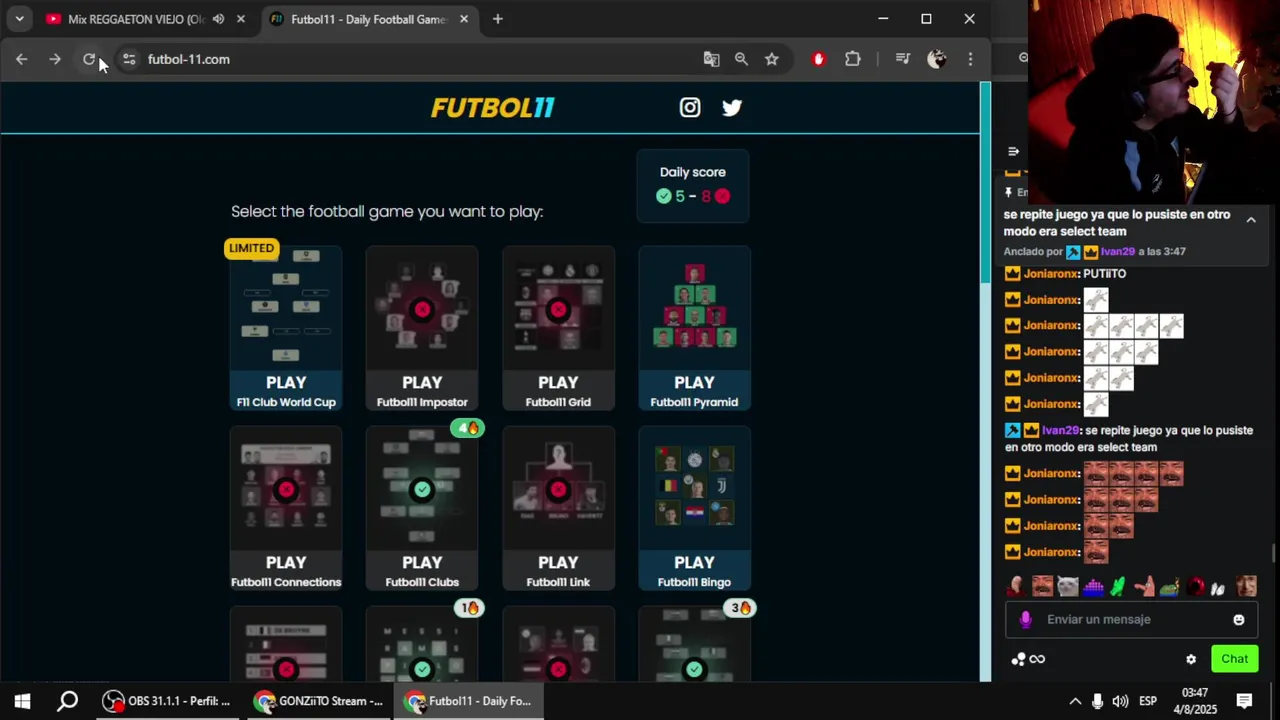Open the Chrome three-dot menu
This screenshot has height=720, width=1280.
click(970, 59)
